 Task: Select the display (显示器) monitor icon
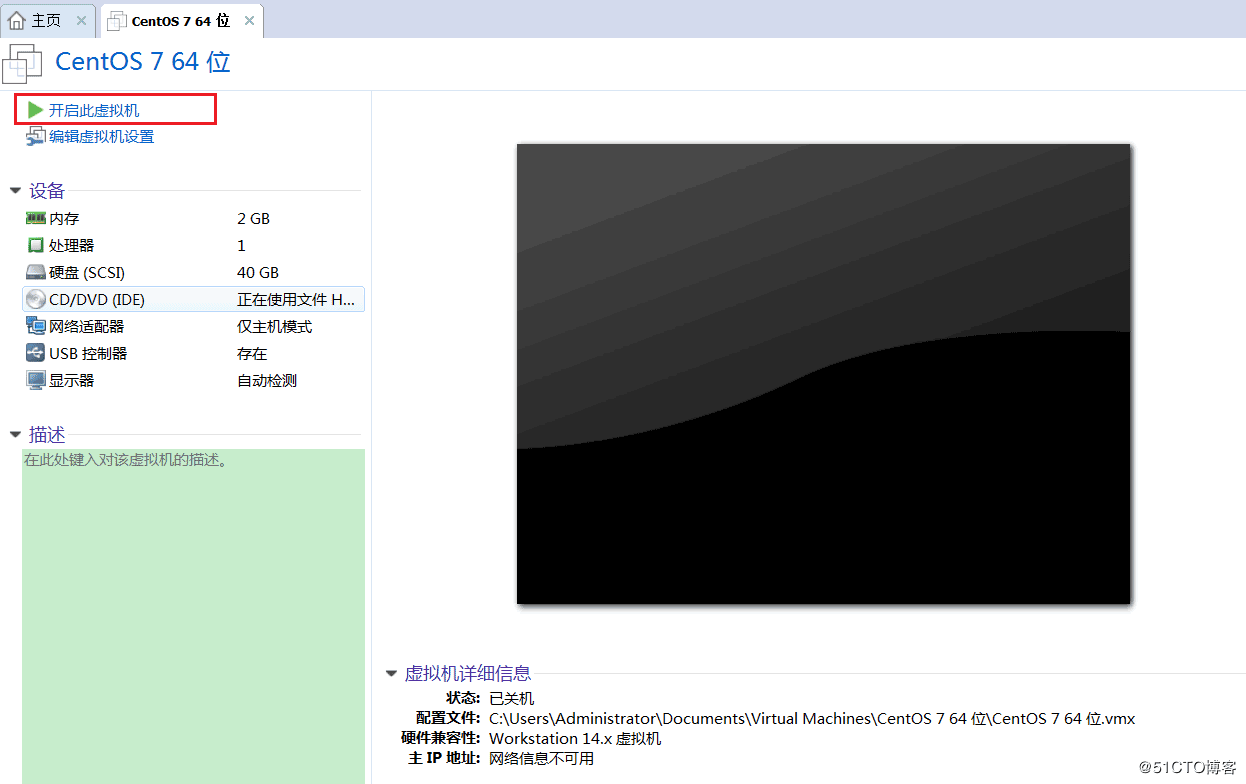(x=36, y=380)
